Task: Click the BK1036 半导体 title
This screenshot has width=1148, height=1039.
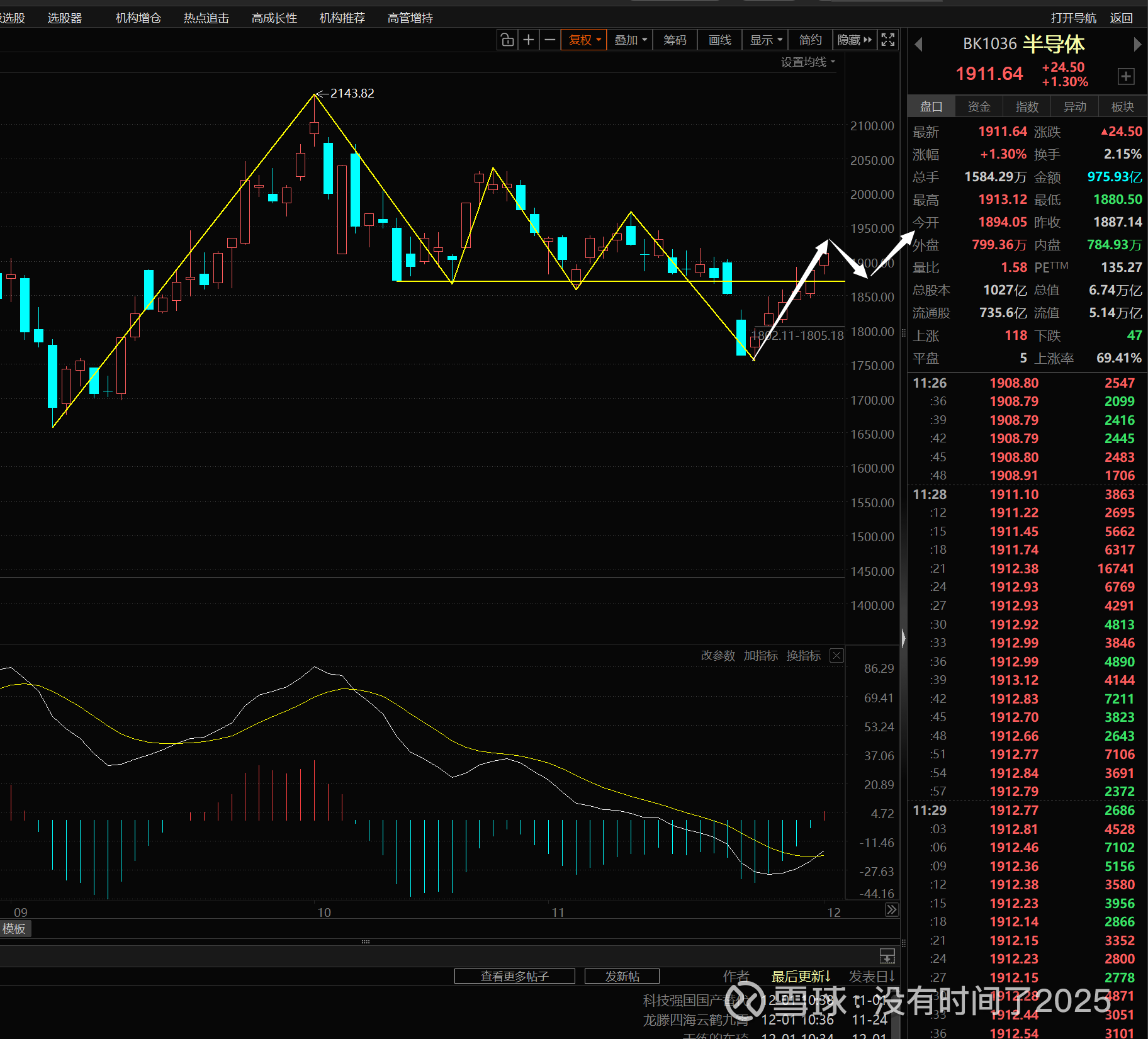Action: 1024,44
